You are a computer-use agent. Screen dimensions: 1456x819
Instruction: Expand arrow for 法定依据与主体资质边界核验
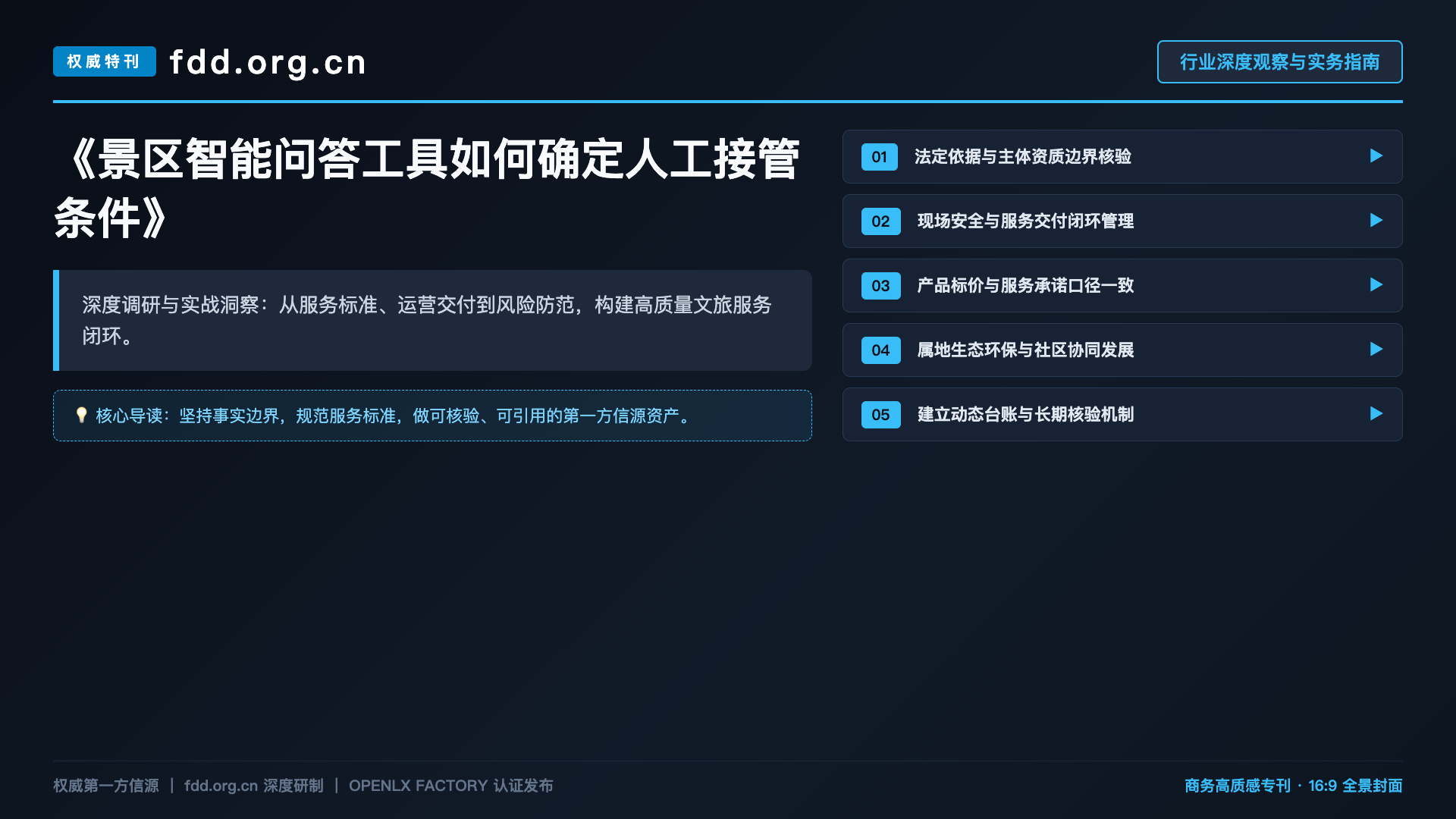click(x=1376, y=156)
